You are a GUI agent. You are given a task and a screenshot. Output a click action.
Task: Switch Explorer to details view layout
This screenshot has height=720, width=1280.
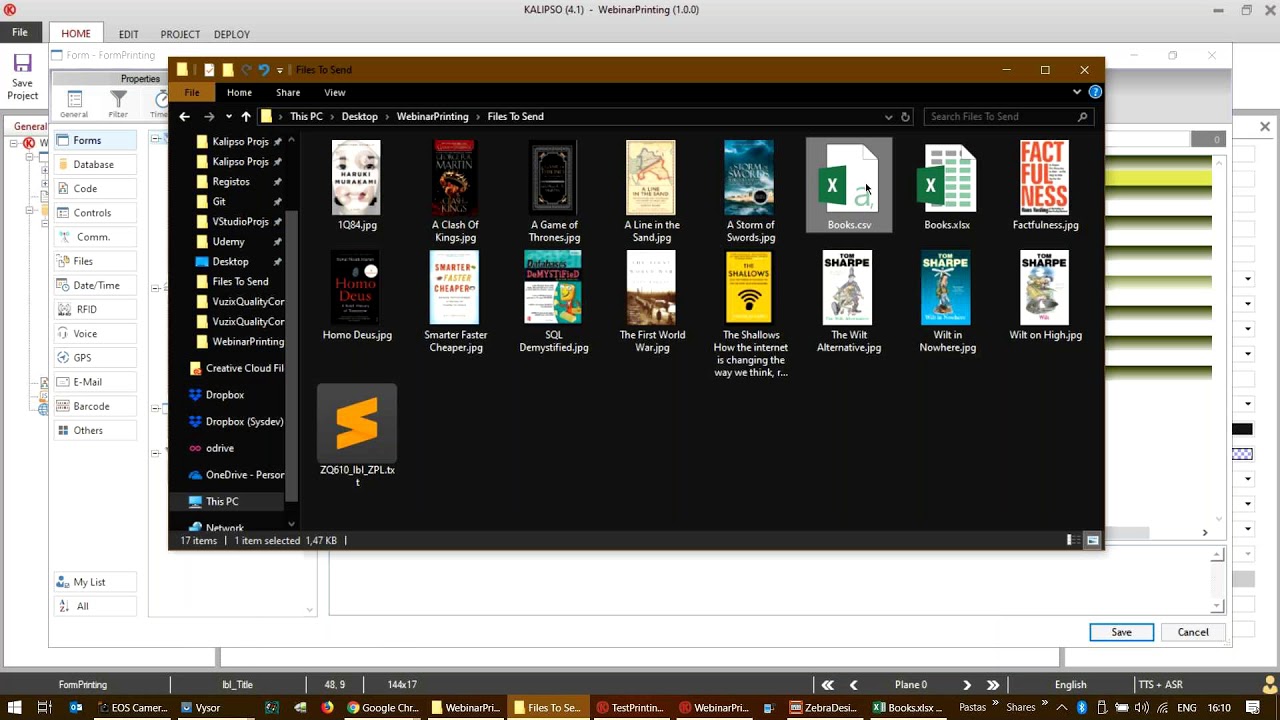(x=1073, y=540)
